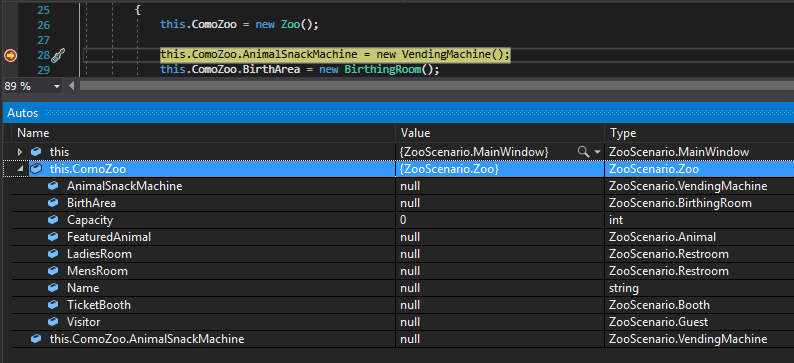
Task: Click the property icon next to TicketBooth
Action: [53, 305]
